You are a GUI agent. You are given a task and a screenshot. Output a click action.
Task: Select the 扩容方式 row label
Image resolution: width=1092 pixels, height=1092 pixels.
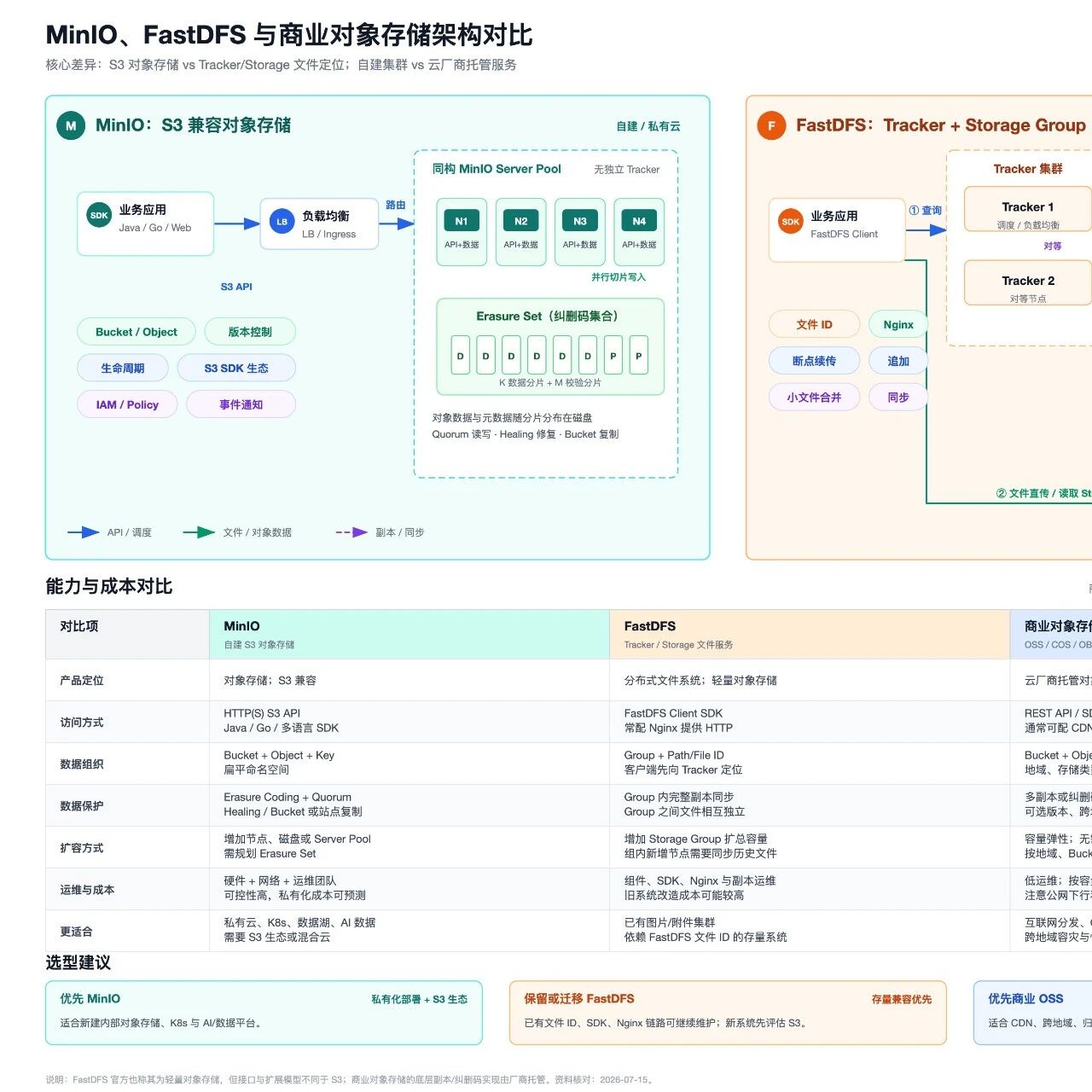tap(82, 847)
